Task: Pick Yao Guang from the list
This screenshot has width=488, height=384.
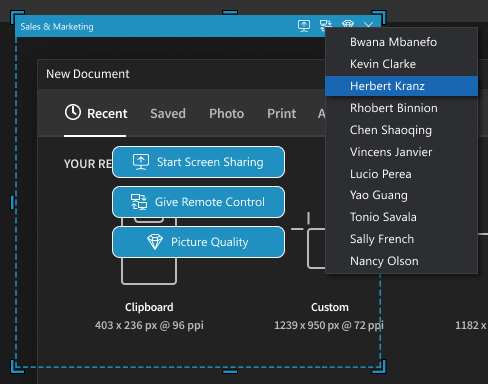Action: [401, 195]
